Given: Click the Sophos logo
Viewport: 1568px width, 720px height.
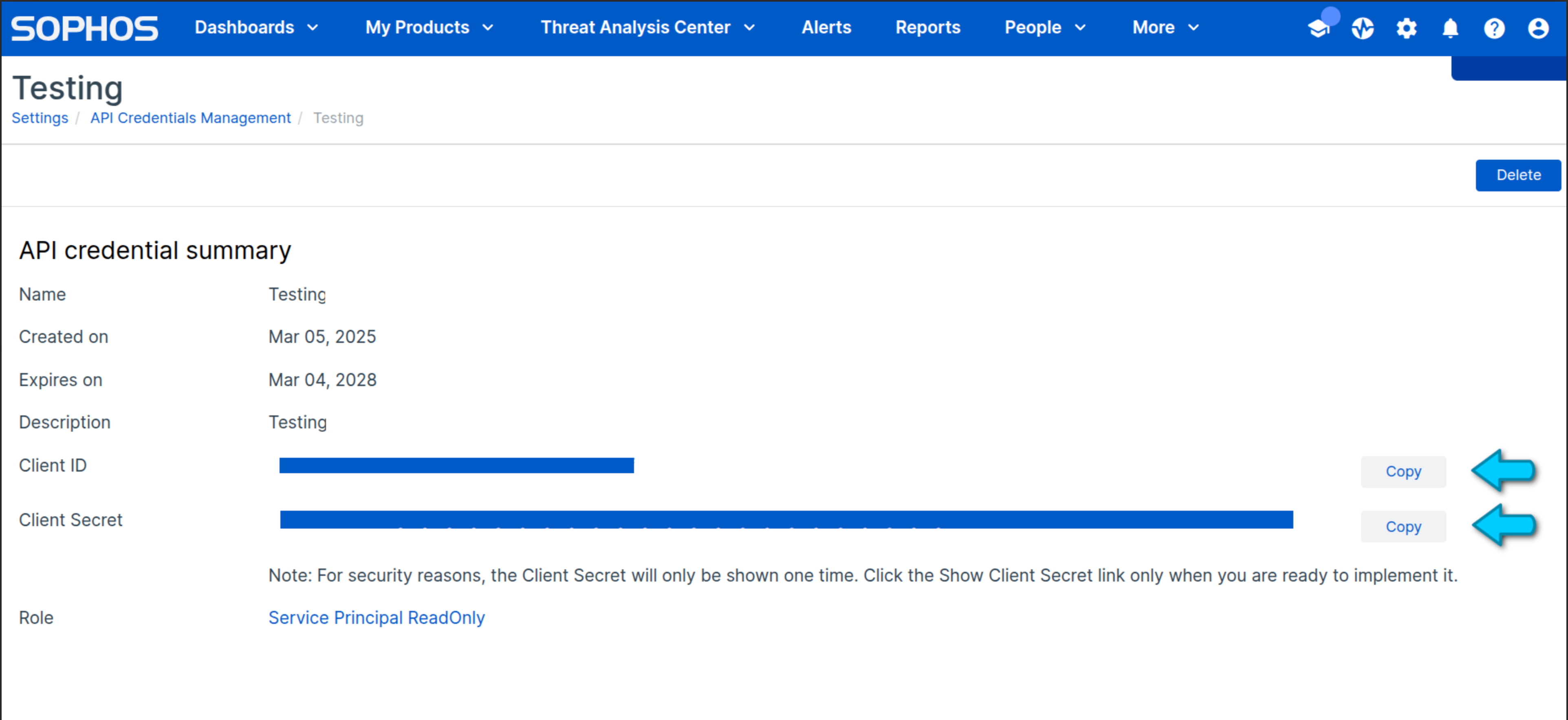Looking at the screenshot, I should click(84, 29).
